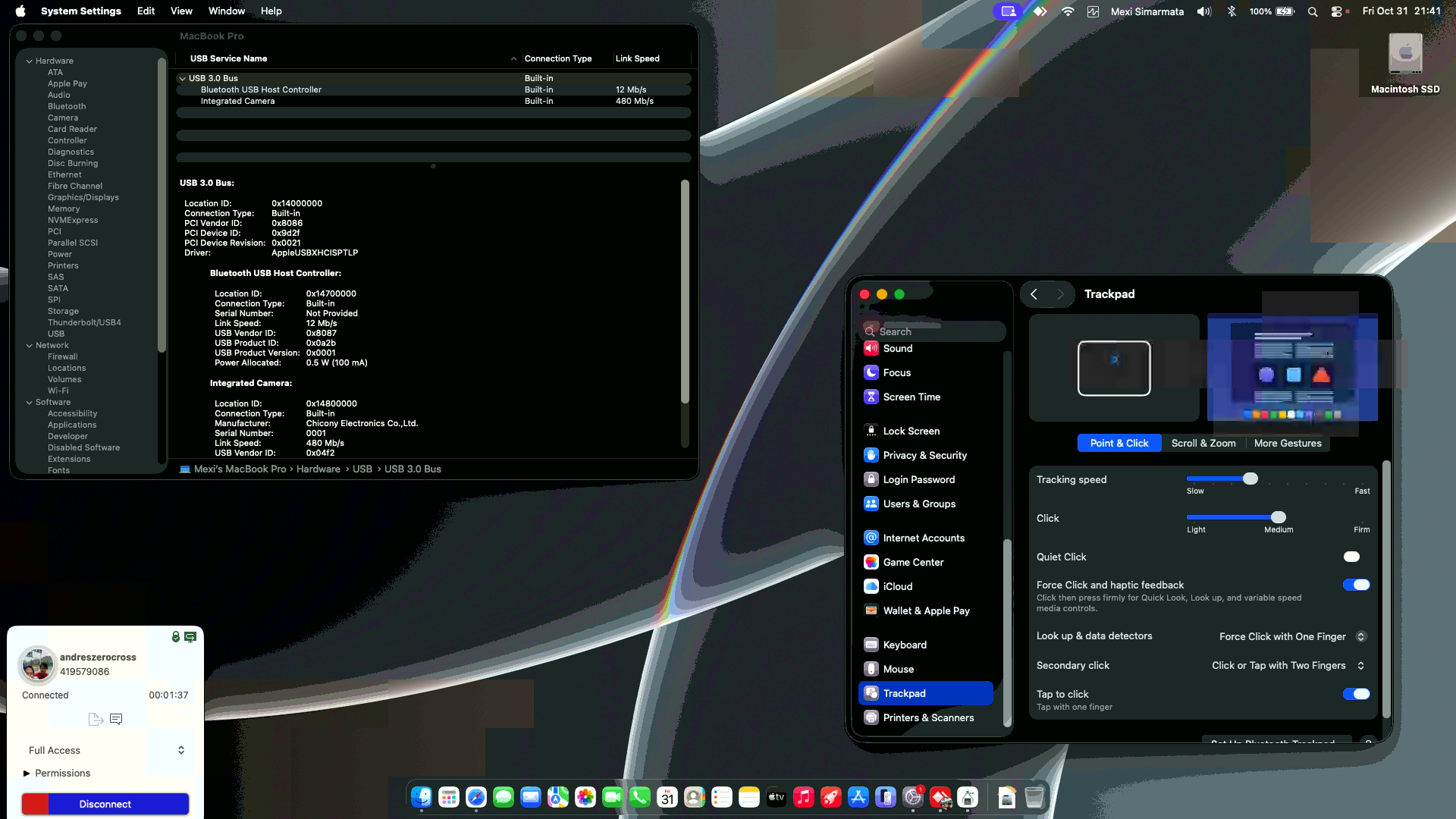
Task: Open the Full Access dropdown in AnyDesk
Action: [x=106, y=750]
